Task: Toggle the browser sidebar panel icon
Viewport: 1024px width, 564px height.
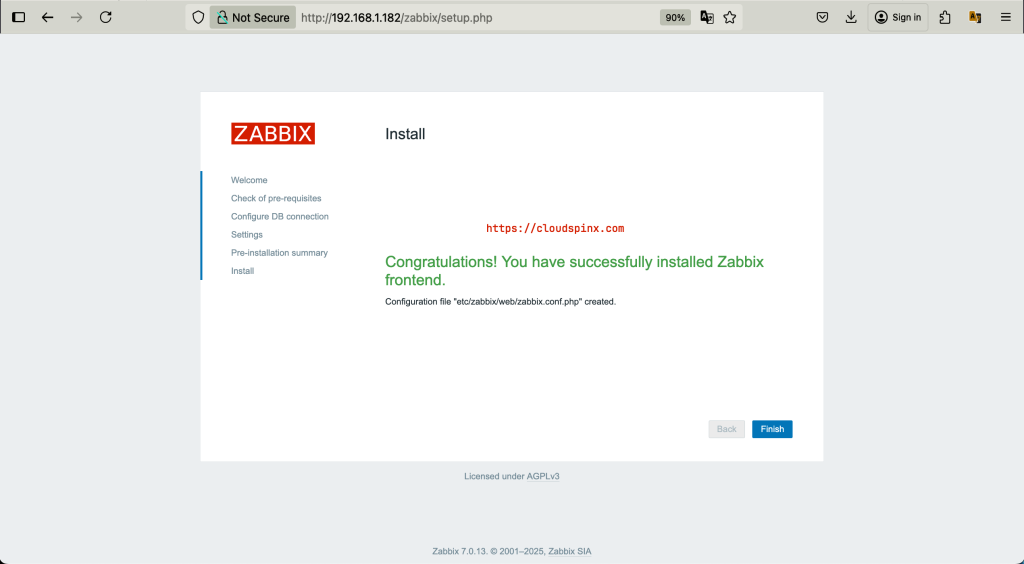Action: tap(19, 18)
